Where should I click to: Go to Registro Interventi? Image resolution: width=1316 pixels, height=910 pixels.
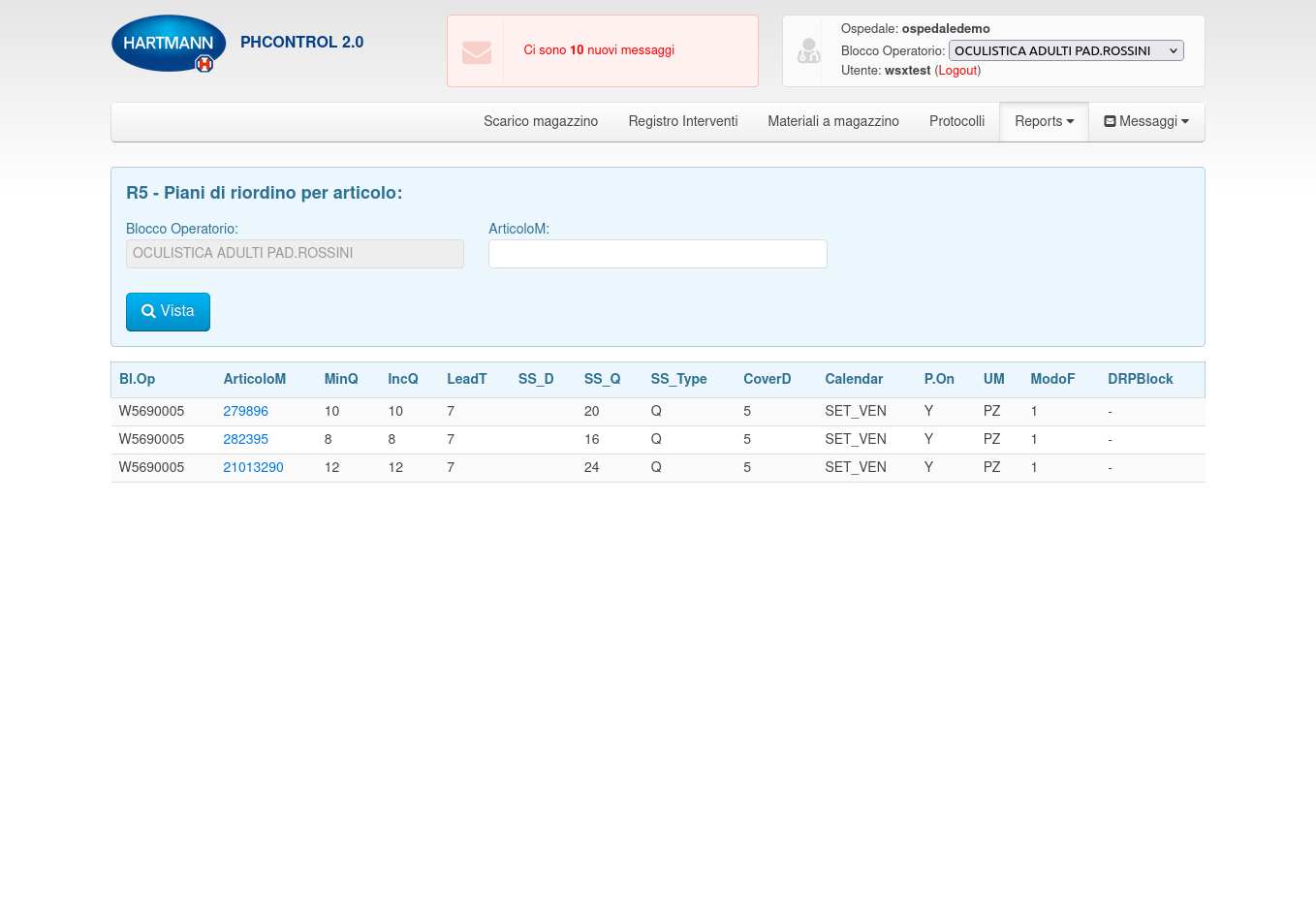pos(683,122)
